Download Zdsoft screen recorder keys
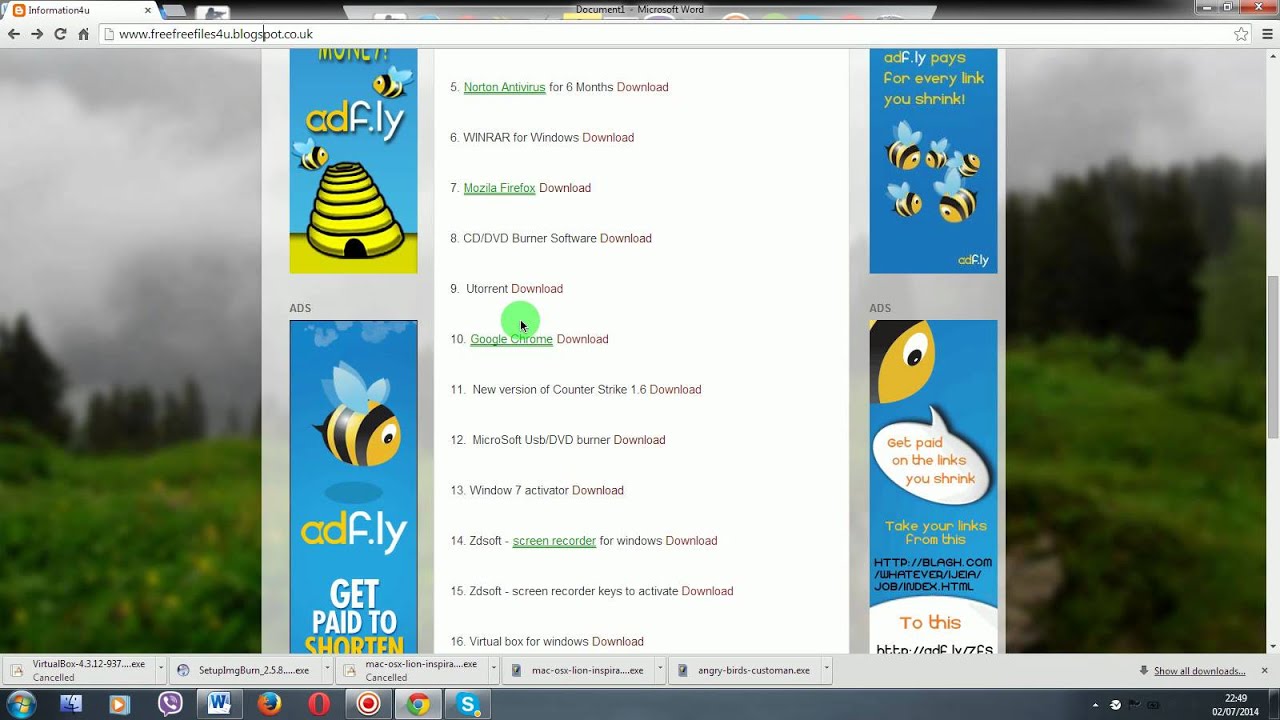Image resolution: width=1280 pixels, height=720 pixels. [707, 591]
